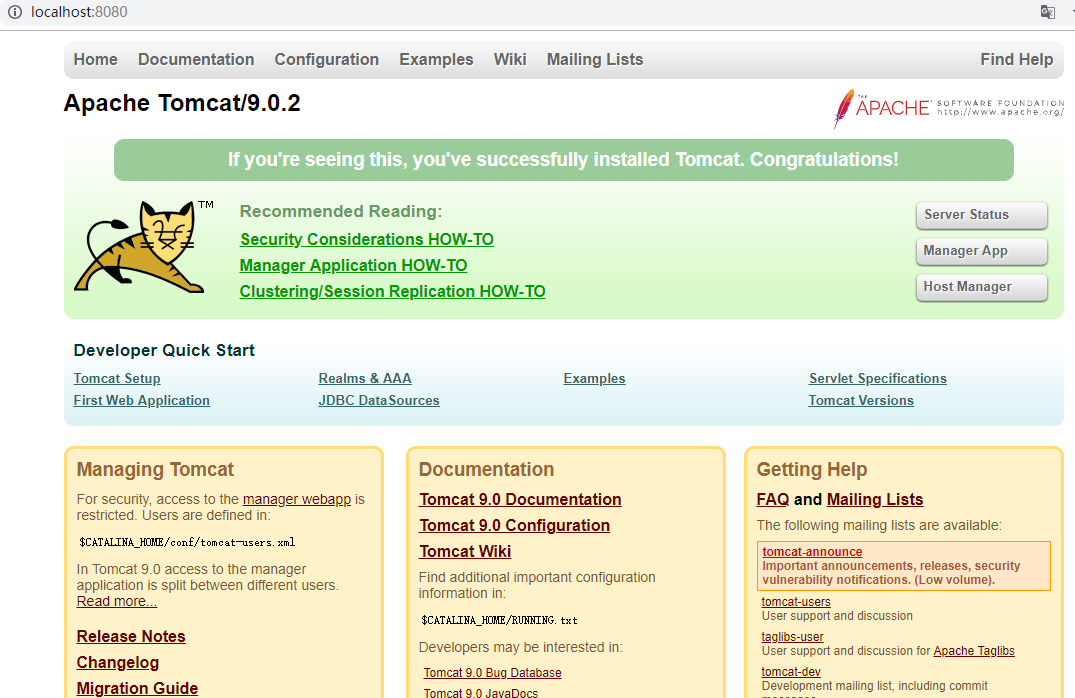The width and height of the screenshot is (1075, 698).
Task: Open the Clustering/Session Replication HOW-TO
Action: 392,291
